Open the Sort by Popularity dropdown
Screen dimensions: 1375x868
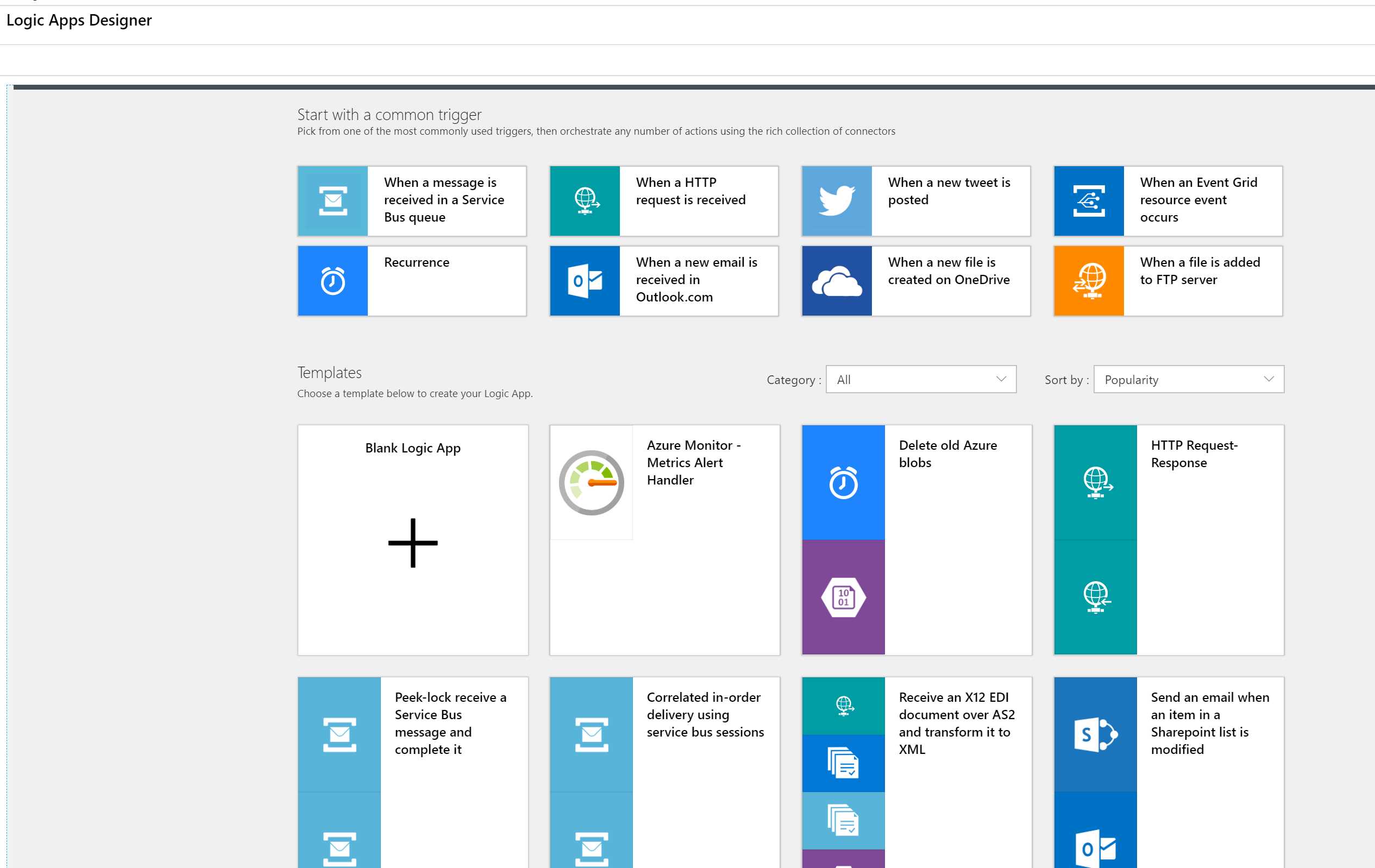coord(1188,379)
